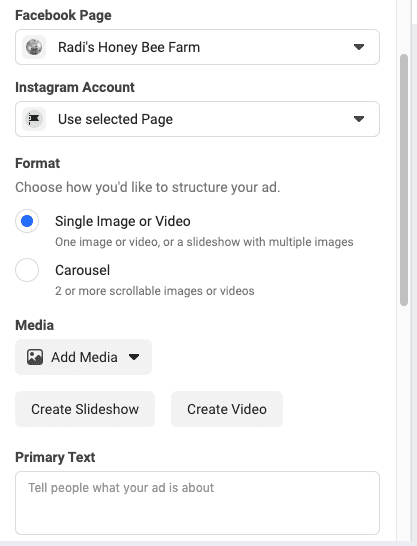Select the Single Image or Video radio button
Viewport: 417px width, 546px height.
(x=27, y=221)
